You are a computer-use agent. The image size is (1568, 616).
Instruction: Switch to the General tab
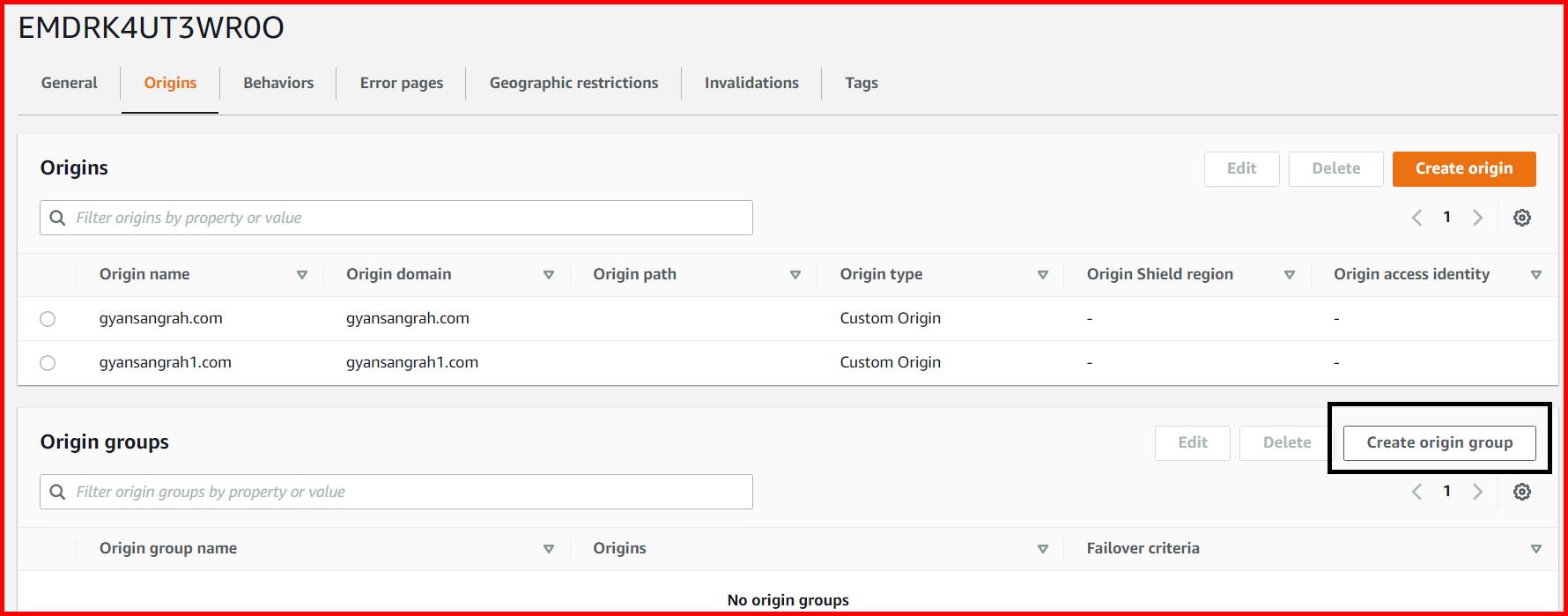[x=69, y=83]
